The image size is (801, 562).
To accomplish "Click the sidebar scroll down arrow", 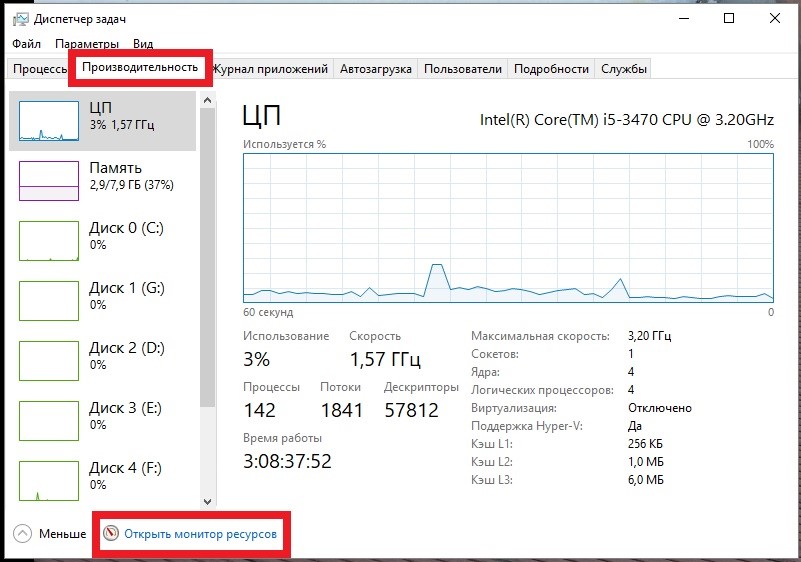I will [207, 502].
